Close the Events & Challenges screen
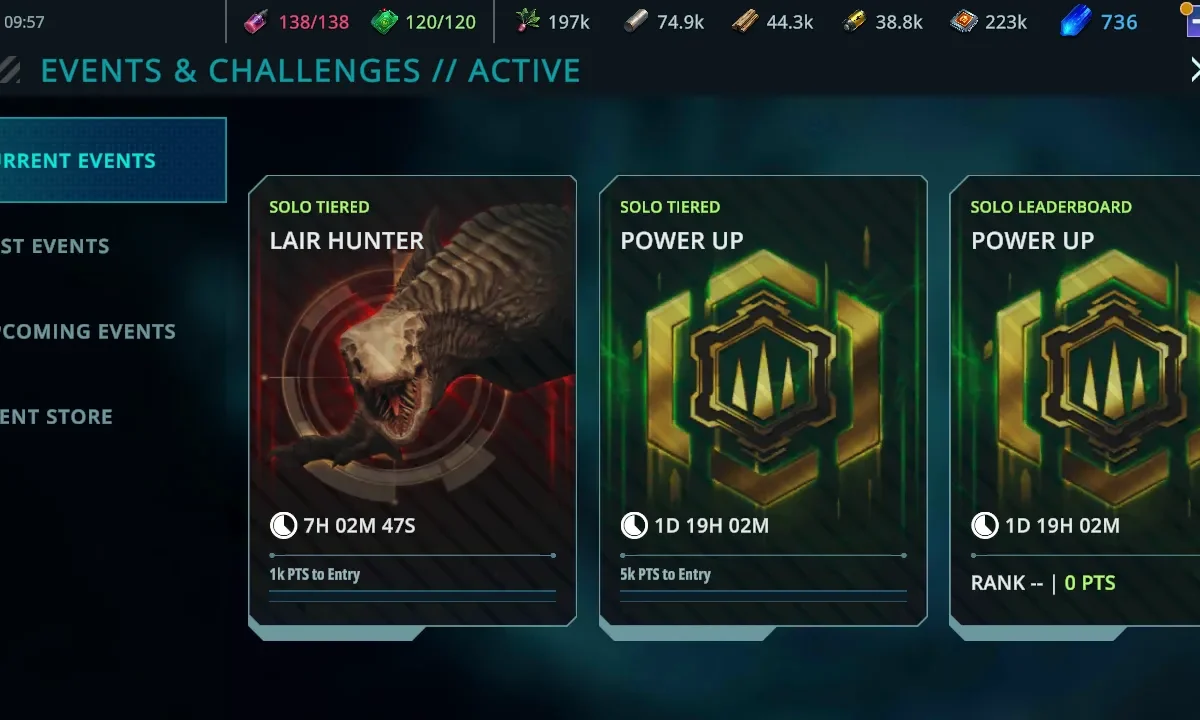This screenshot has width=1200, height=720. (1194, 69)
